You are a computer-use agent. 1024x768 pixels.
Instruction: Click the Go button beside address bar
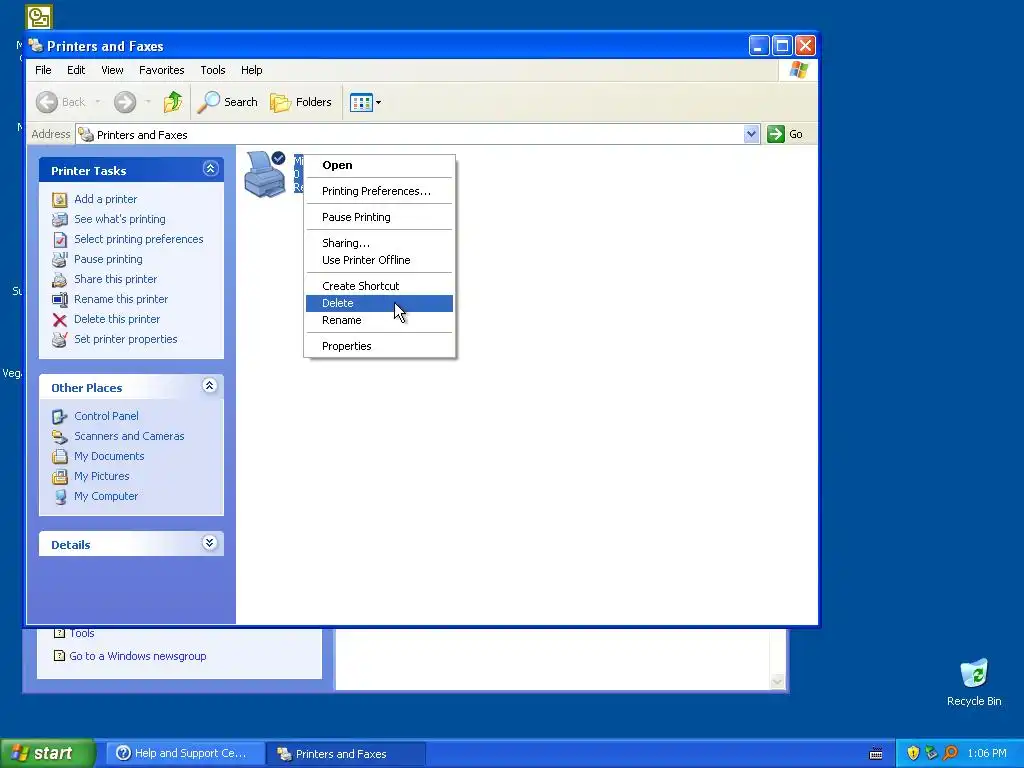click(x=786, y=134)
